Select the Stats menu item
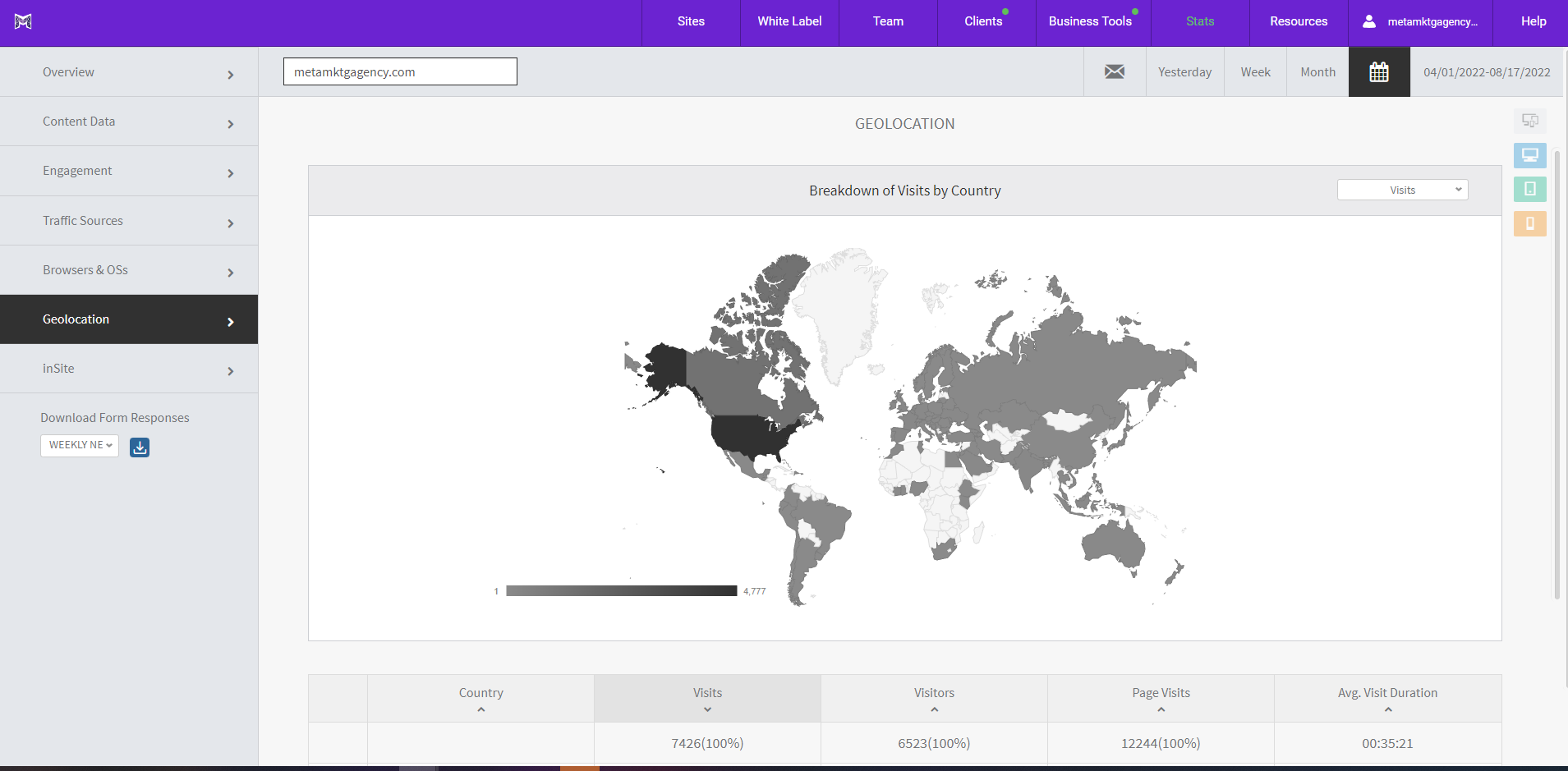The height and width of the screenshot is (771, 1568). coord(1200,21)
